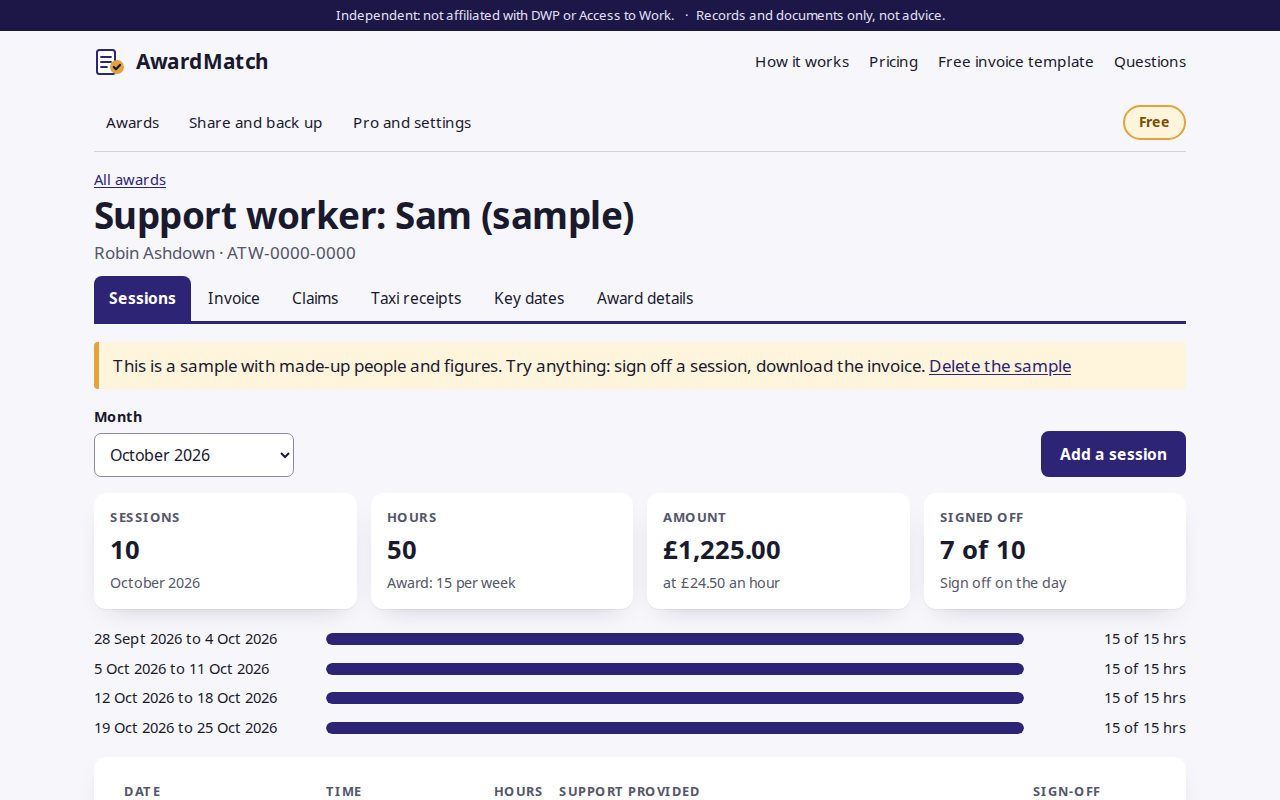Click the '19 Oct 2026 to 25 Oct 2026' label

coord(186,728)
